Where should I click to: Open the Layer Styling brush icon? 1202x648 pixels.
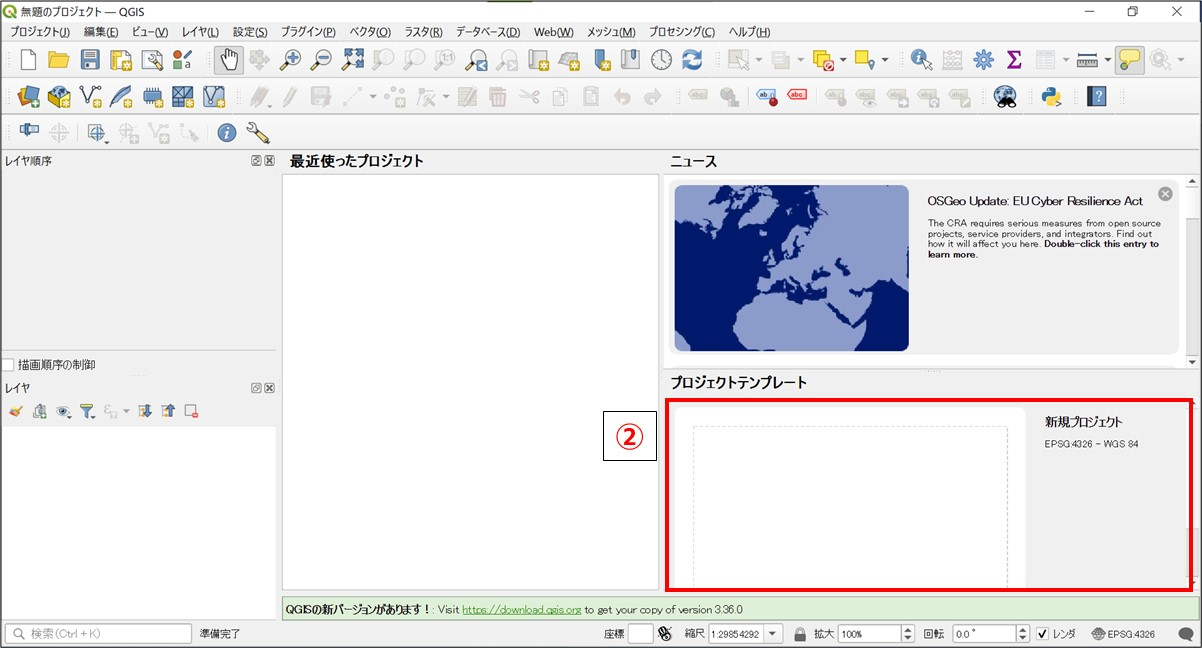[x=15, y=411]
